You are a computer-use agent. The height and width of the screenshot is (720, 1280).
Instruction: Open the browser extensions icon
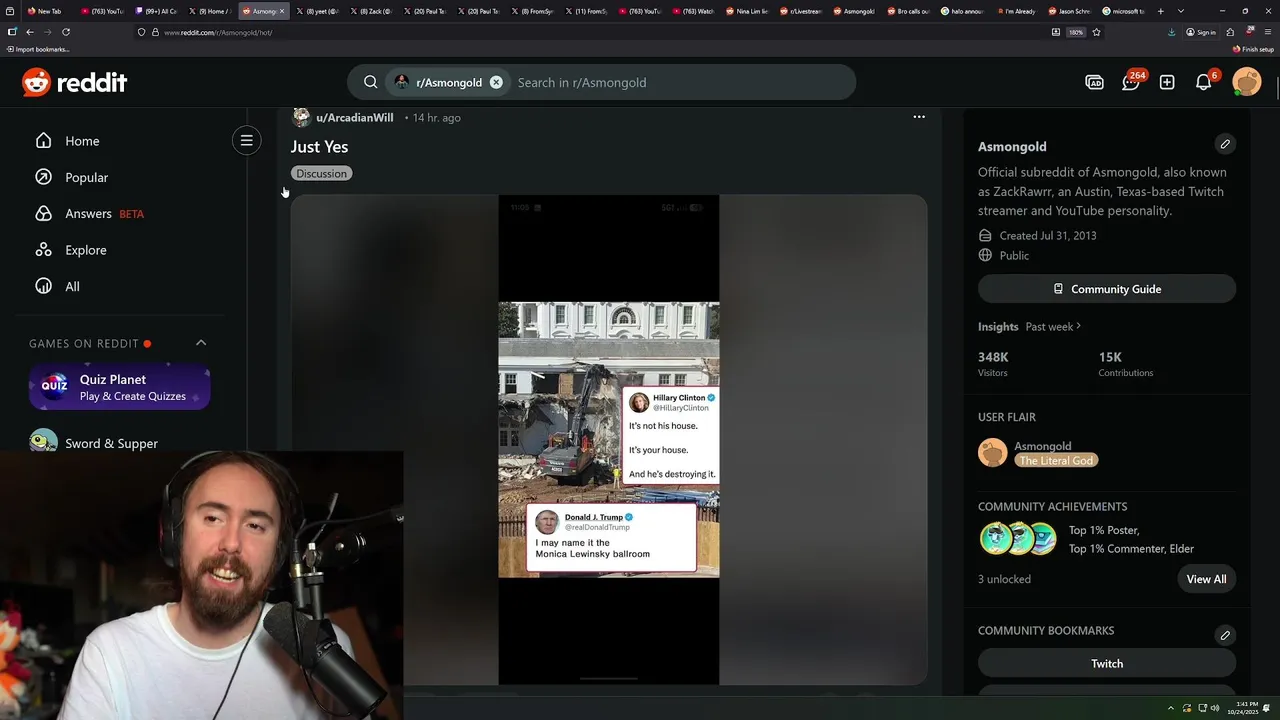1230,32
